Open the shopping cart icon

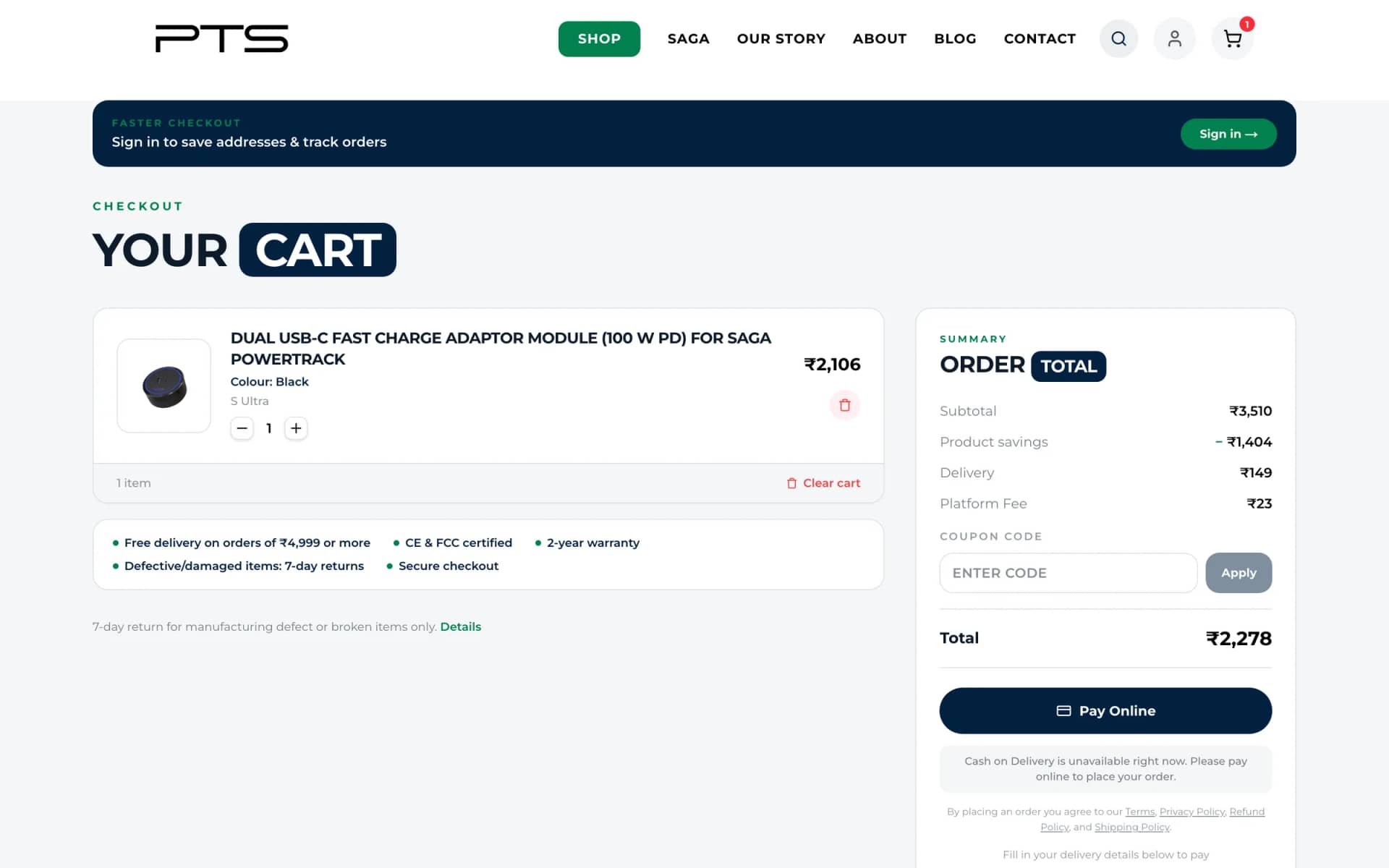pos(1232,38)
